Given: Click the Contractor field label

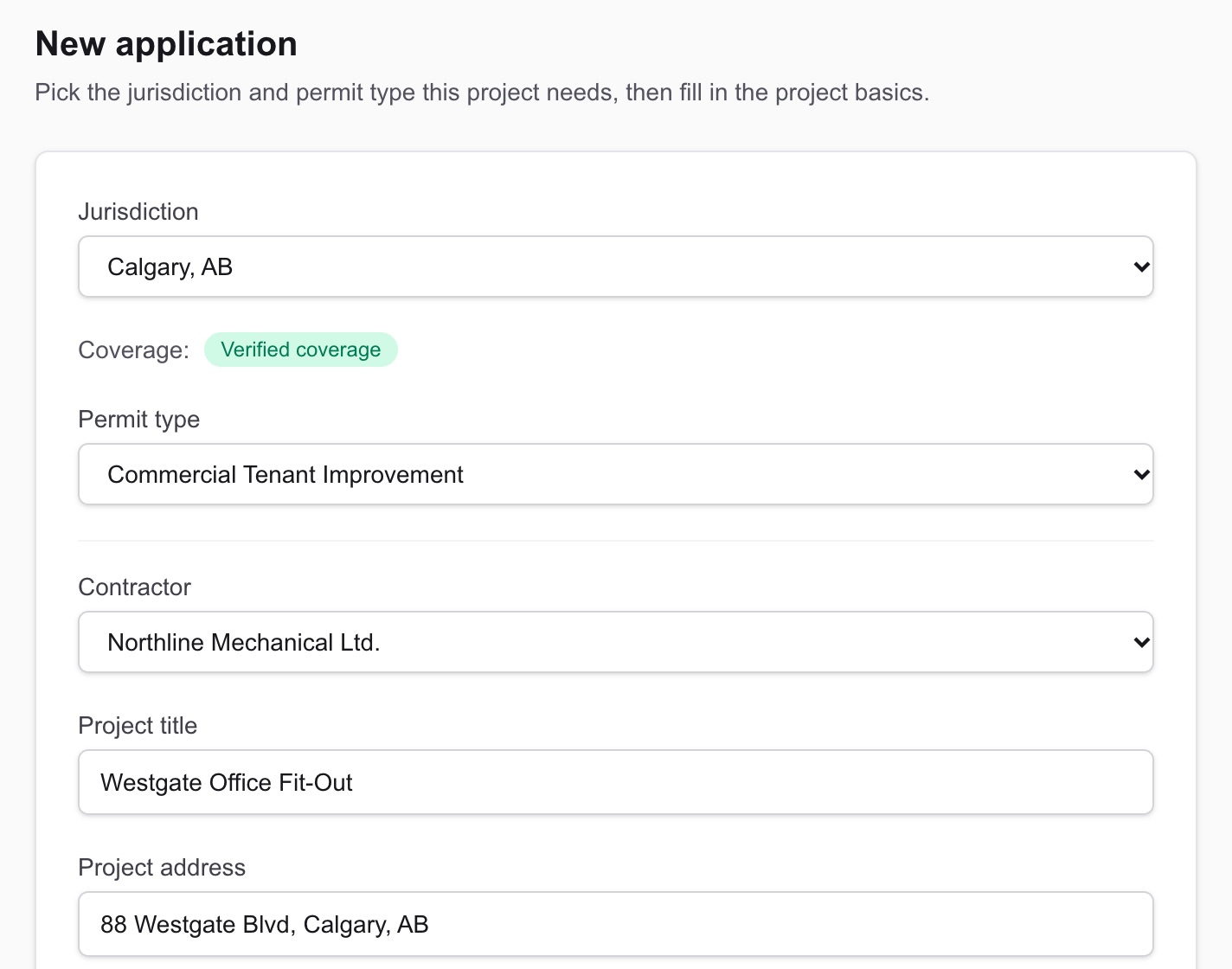Looking at the screenshot, I should tap(135, 587).
